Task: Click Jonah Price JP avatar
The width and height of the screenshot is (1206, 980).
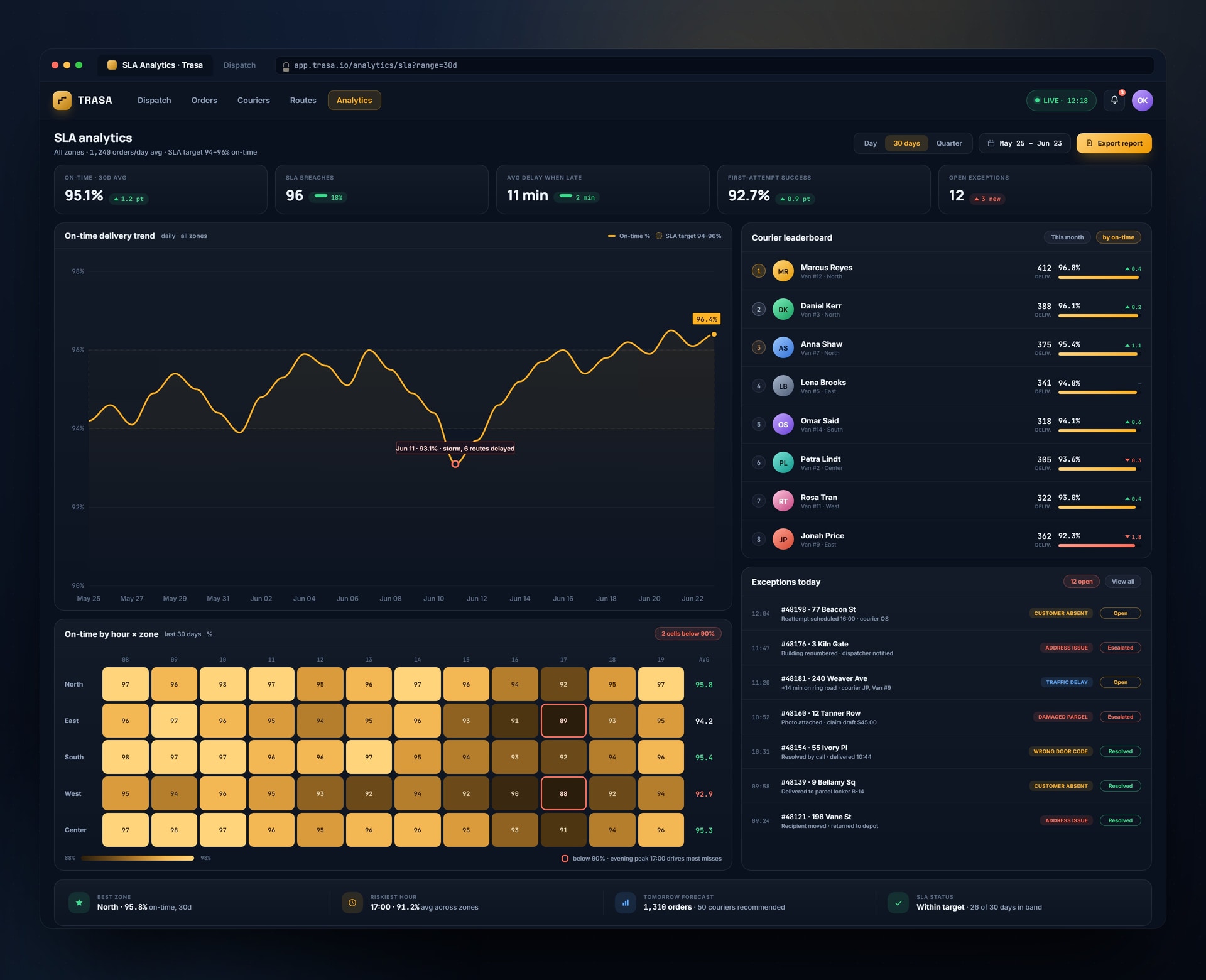Action: (783, 540)
